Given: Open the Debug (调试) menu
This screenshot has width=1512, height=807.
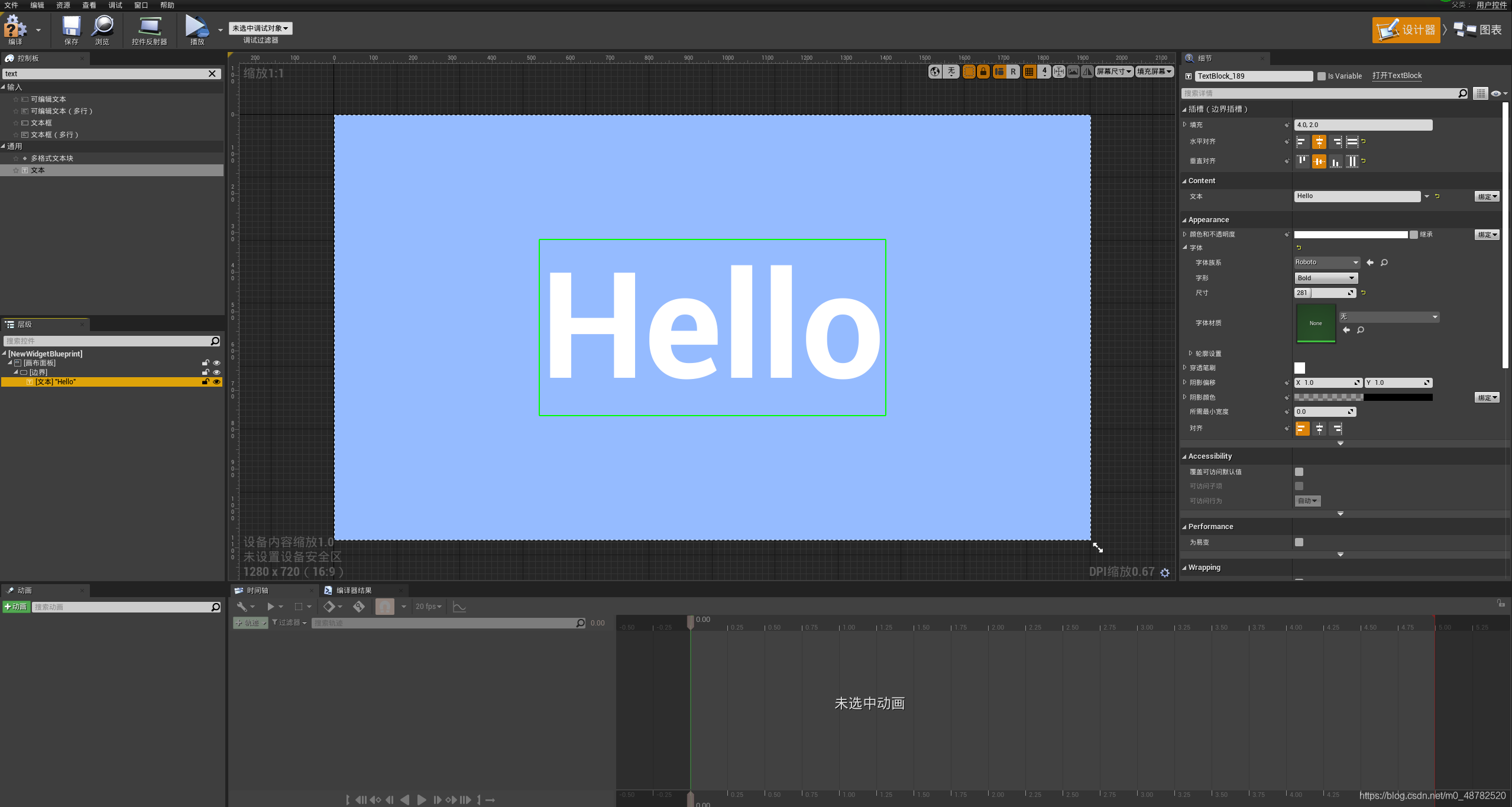Looking at the screenshot, I should tap(115, 5).
